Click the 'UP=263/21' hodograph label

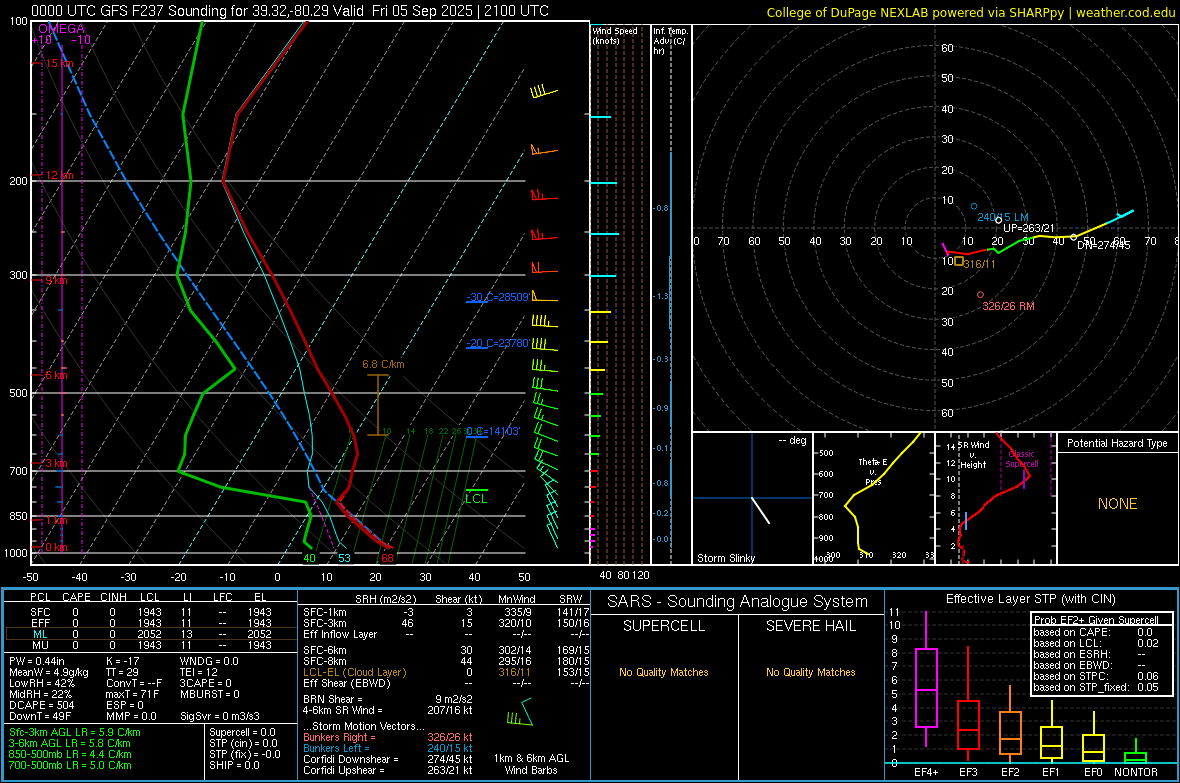1029,228
